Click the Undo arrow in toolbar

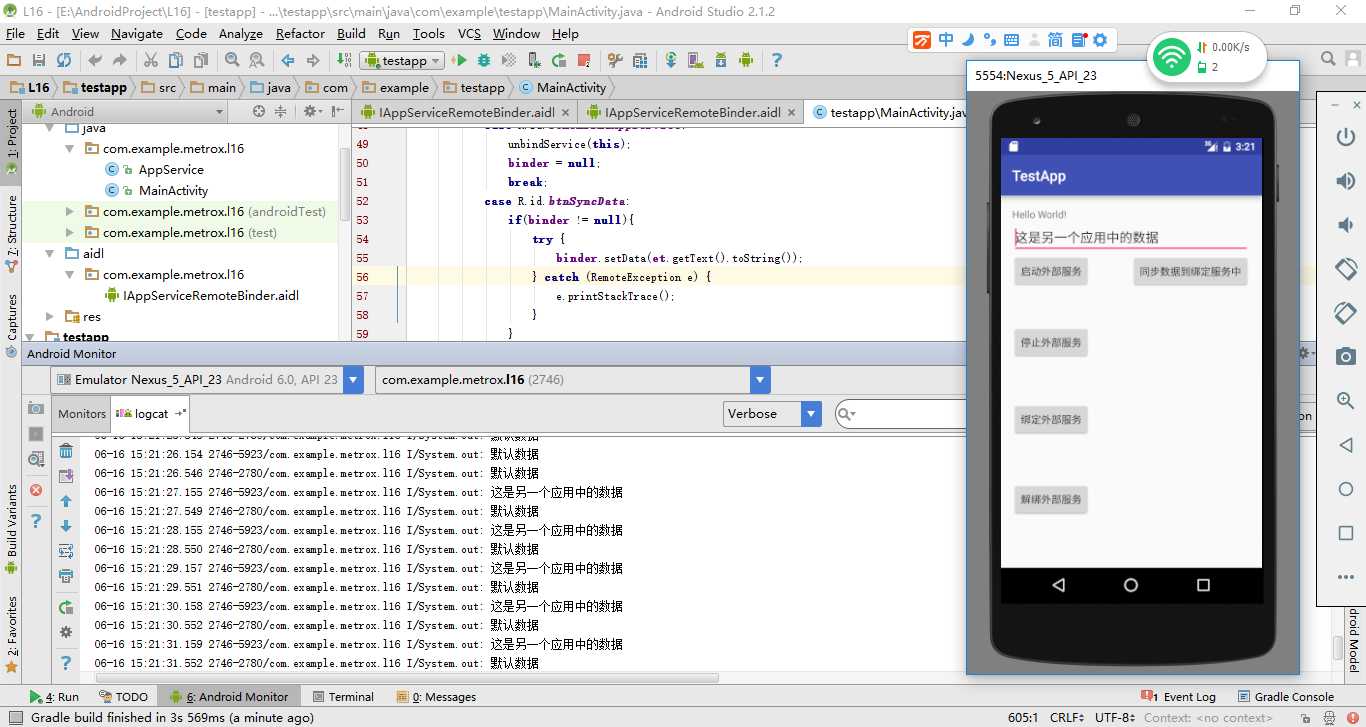(x=94, y=60)
